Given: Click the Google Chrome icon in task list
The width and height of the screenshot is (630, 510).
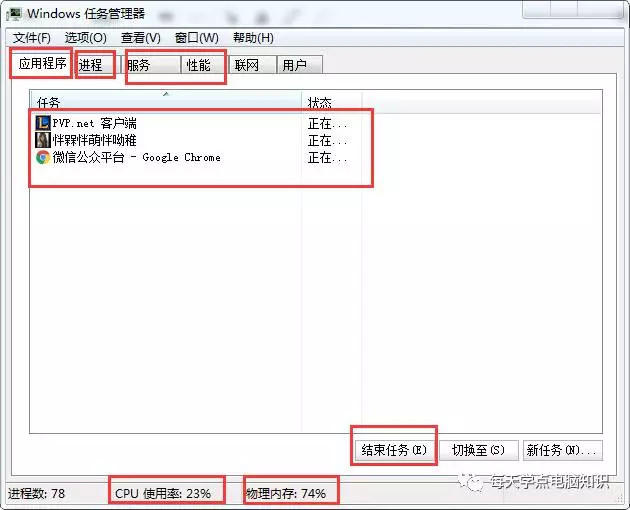Looking at the screenshot, I should [43, 157].
